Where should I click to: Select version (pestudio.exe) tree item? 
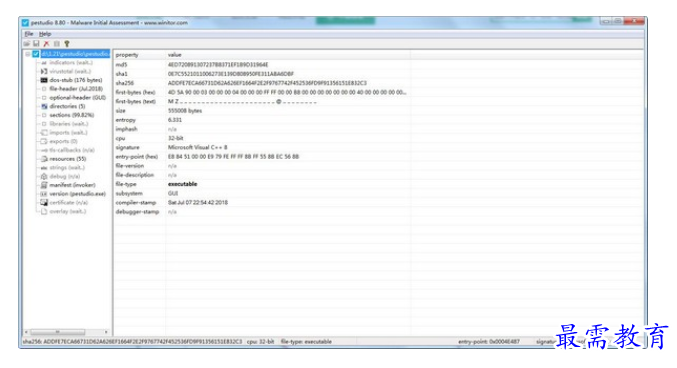77,194
